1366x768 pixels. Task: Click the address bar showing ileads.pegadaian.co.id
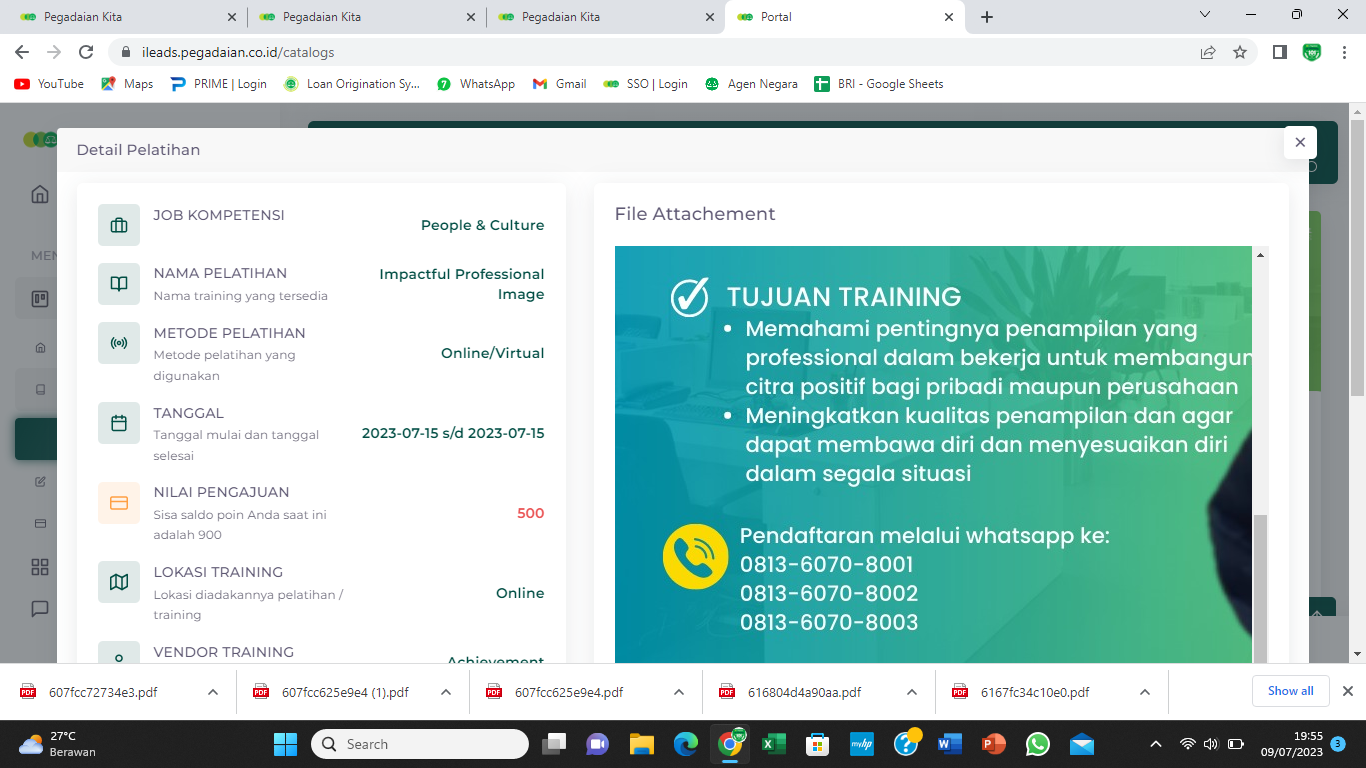coord(650,52)
